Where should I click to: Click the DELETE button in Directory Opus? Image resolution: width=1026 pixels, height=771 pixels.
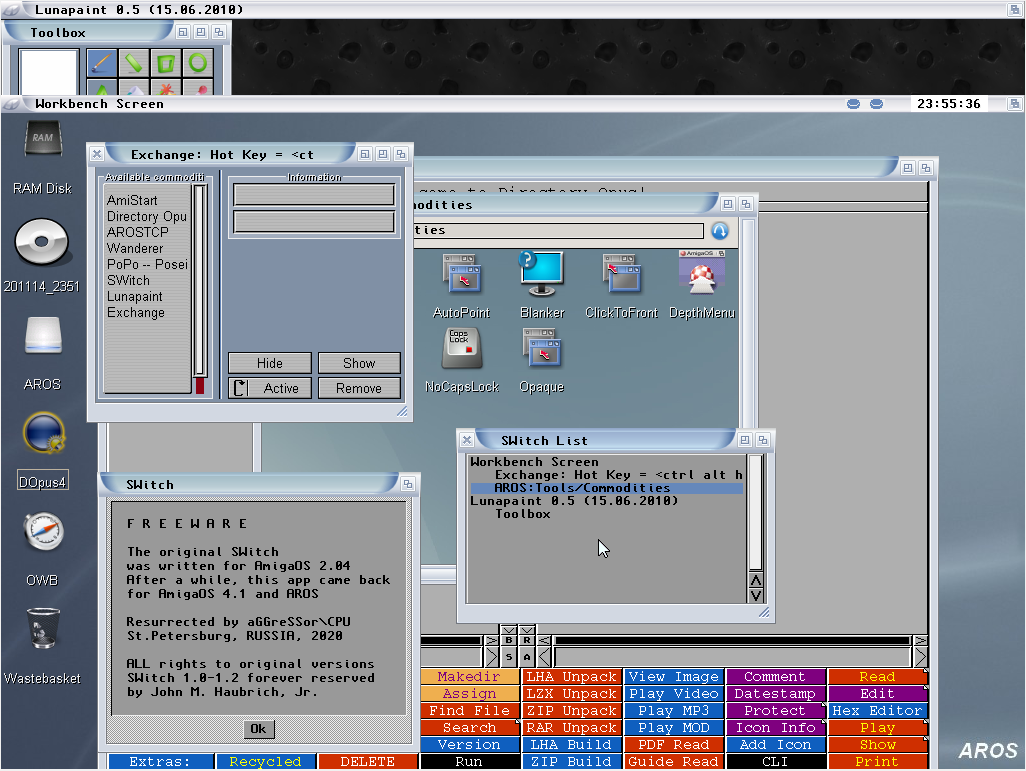click(367, 762)
